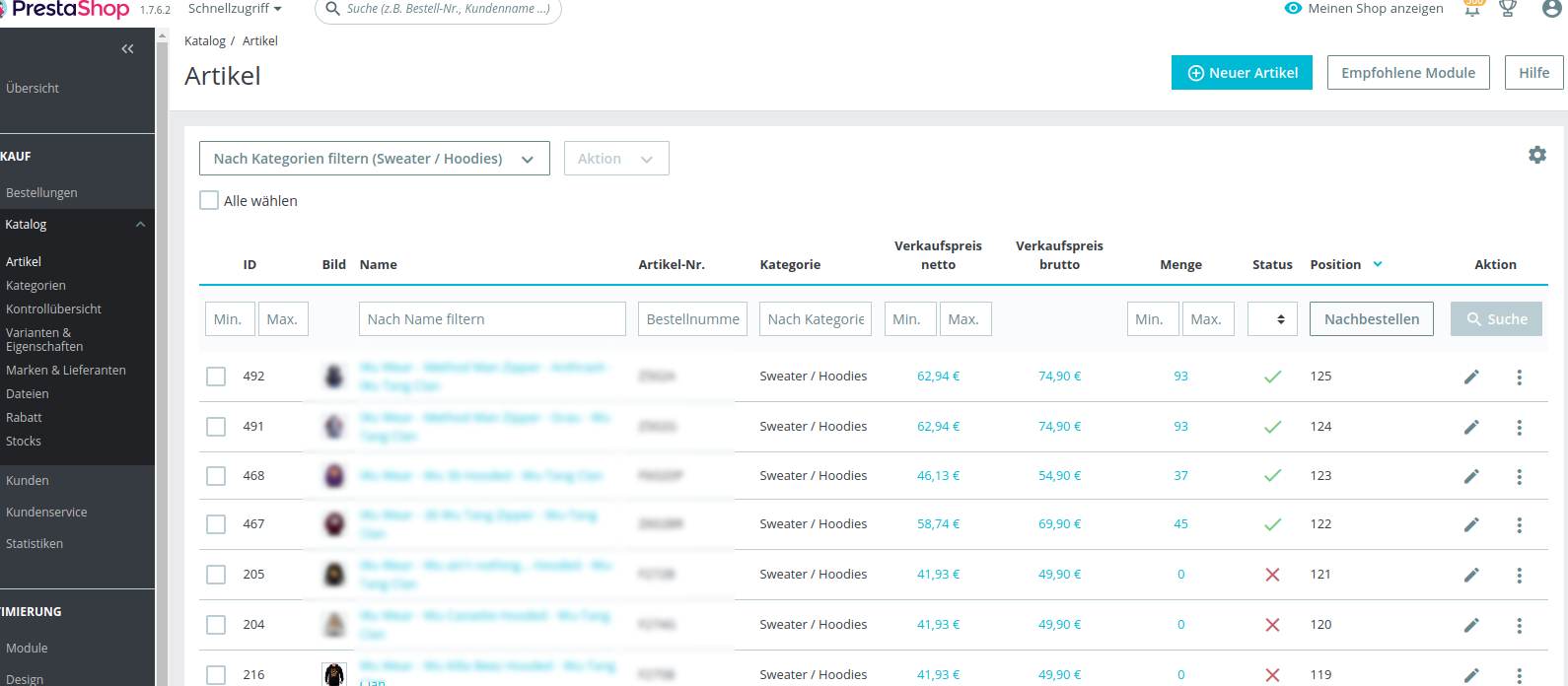Image resolution: width=1568 pixels, height=686 pixels.
Task: Go to Kategorien in the Katalog menu
Action: pos(36,286)
